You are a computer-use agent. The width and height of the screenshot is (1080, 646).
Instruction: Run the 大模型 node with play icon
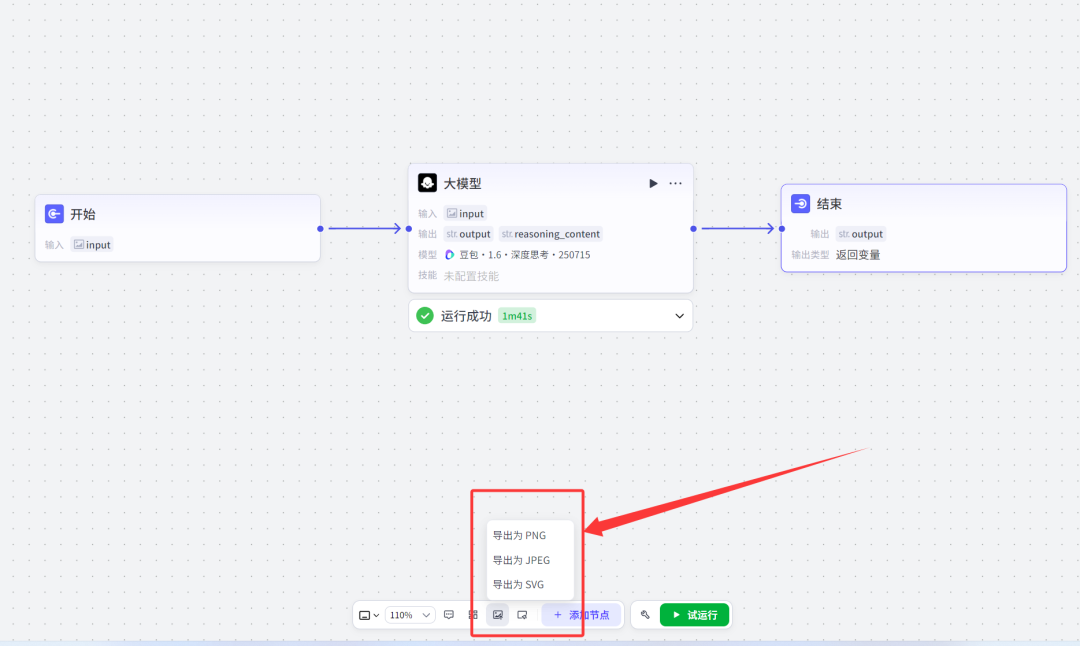point(653,183)
